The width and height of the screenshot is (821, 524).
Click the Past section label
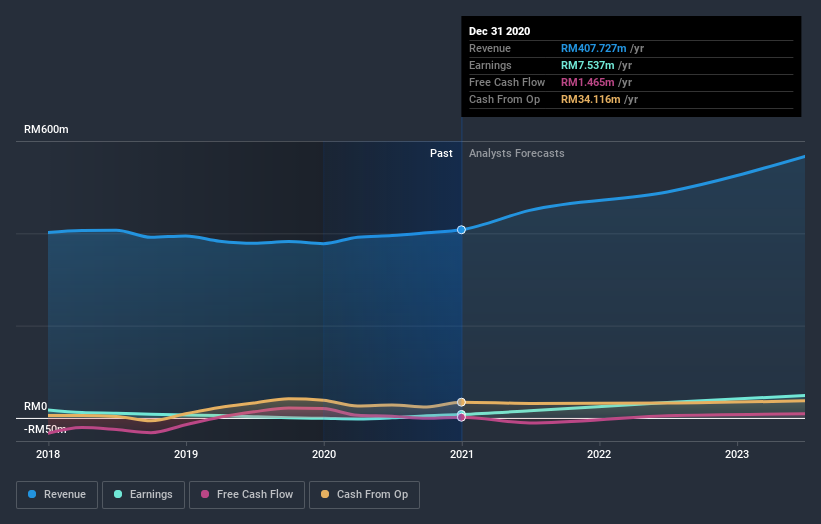coord(441,153)
